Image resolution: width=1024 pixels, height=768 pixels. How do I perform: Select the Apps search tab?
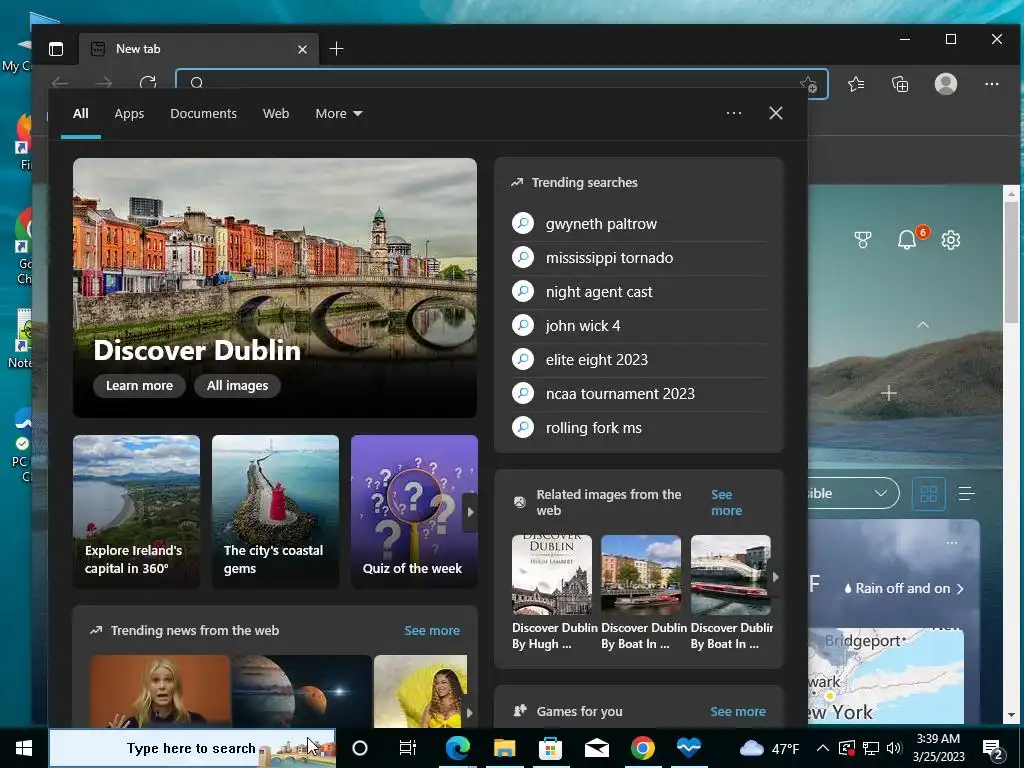(x=129, y=114)
